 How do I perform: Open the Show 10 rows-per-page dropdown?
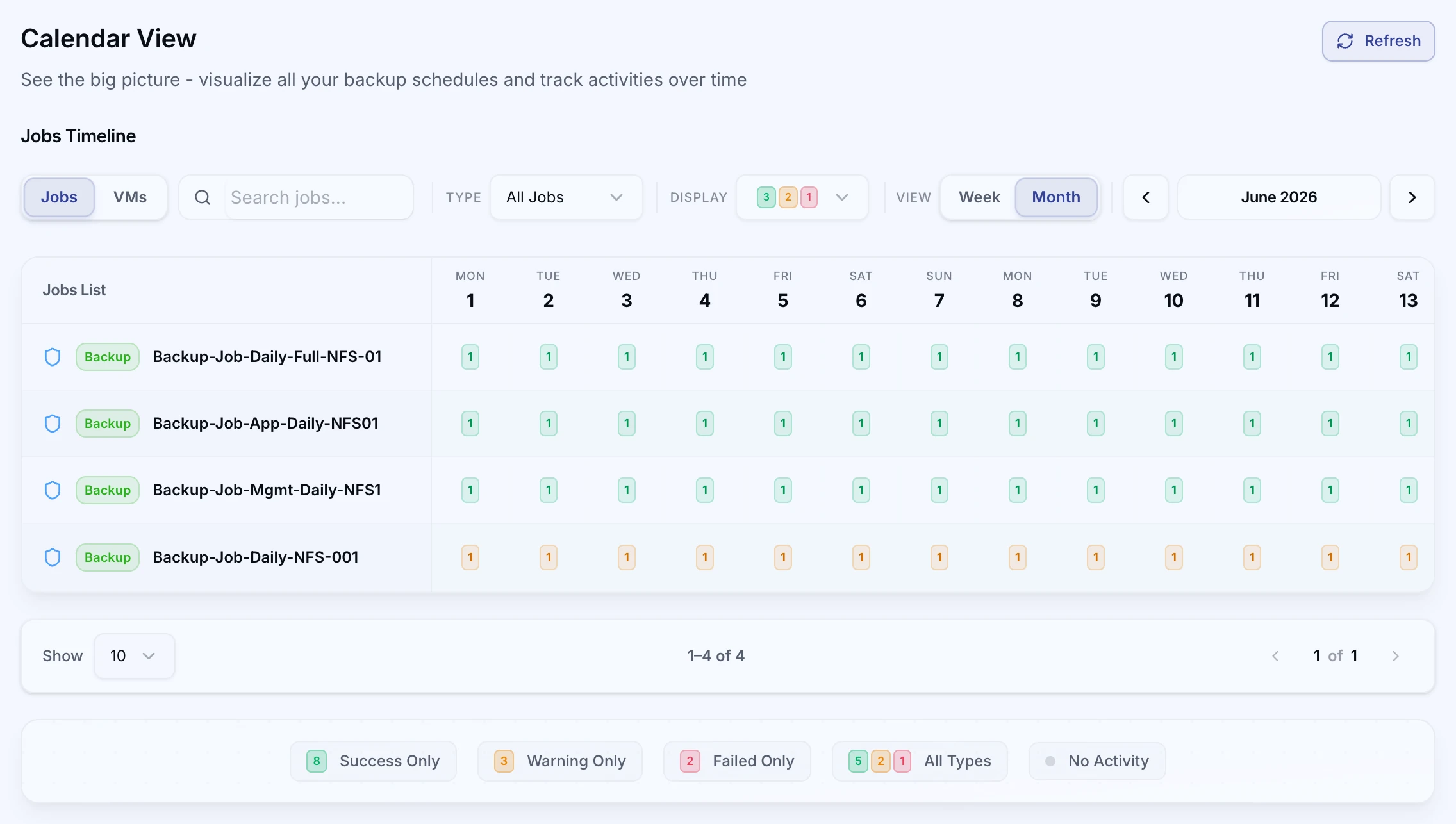click(x=135, y=656)
